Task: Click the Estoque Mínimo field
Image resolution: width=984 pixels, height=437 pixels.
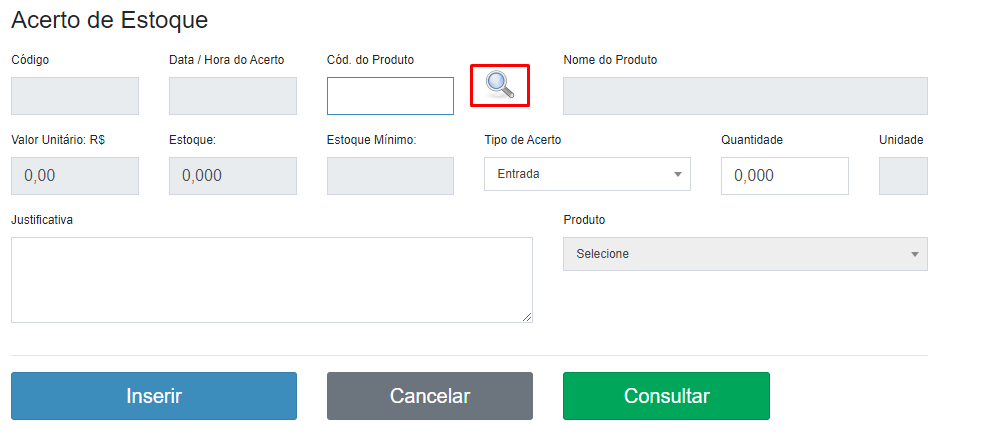Action: [x=390, y=175]
